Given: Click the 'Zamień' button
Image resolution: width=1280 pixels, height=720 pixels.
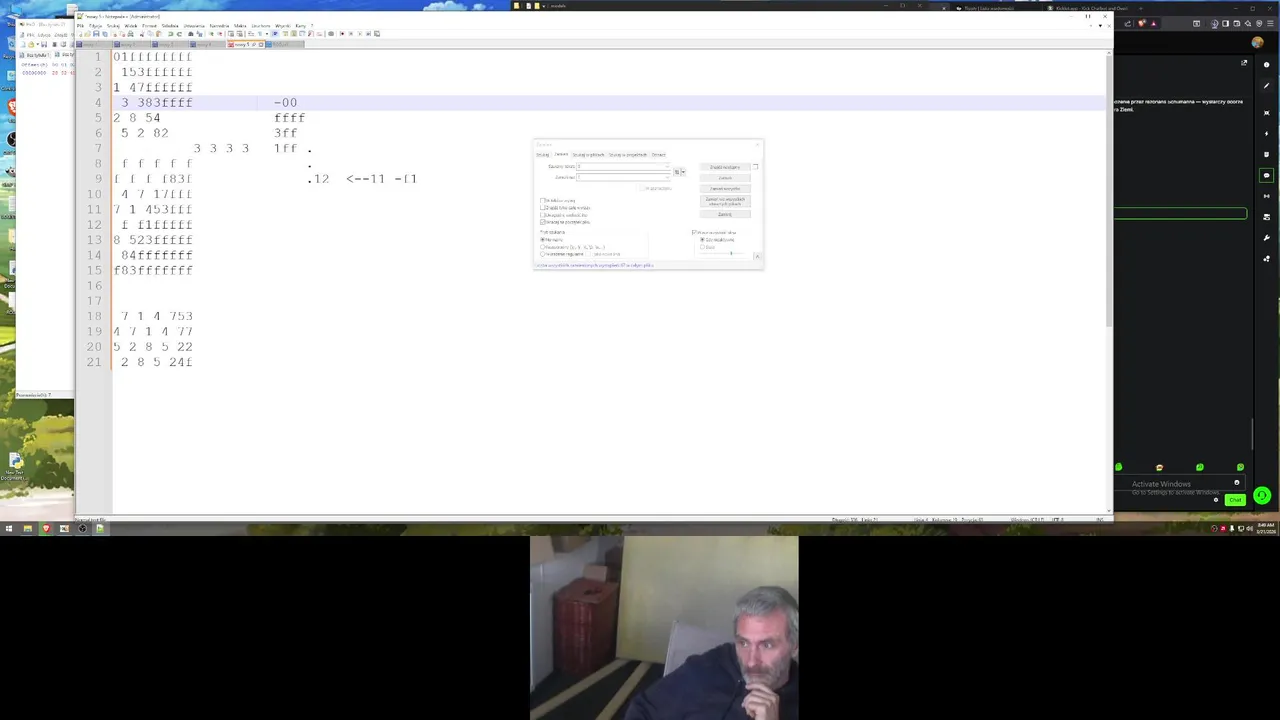Looking at the screenshot, I should click(x=725, y=178).
